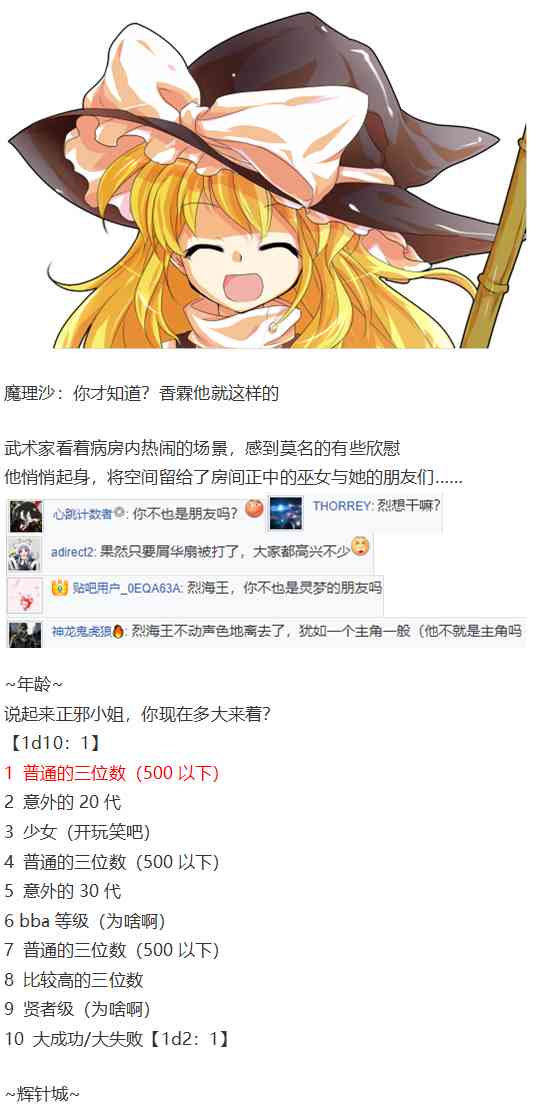Screen dimensions: 558x1111
Task: Click the badge icon beside 心跳计数者
Action: (x=120, y=513)
